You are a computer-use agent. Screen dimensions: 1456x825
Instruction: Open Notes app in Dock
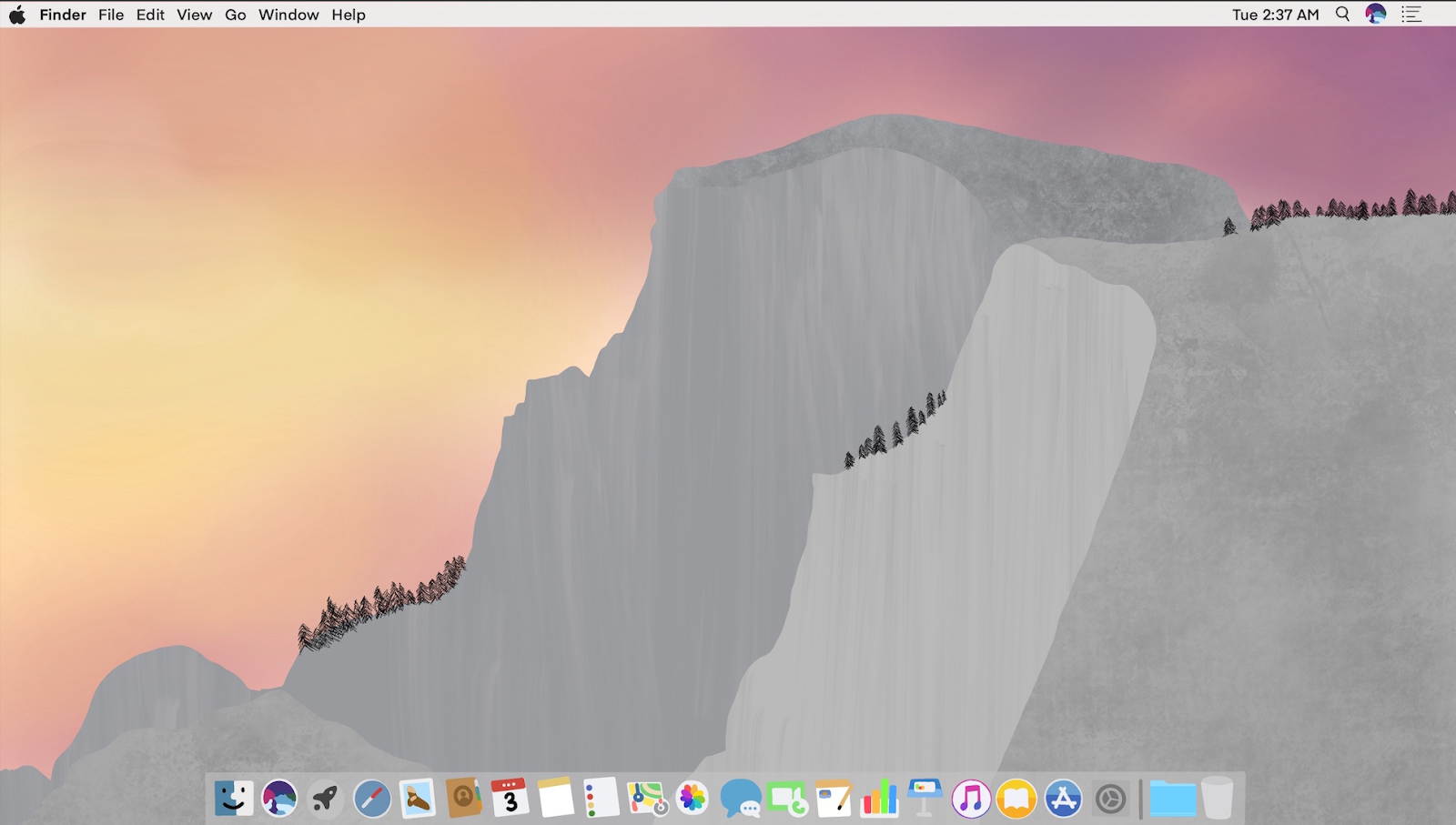[x=556, y=798]
